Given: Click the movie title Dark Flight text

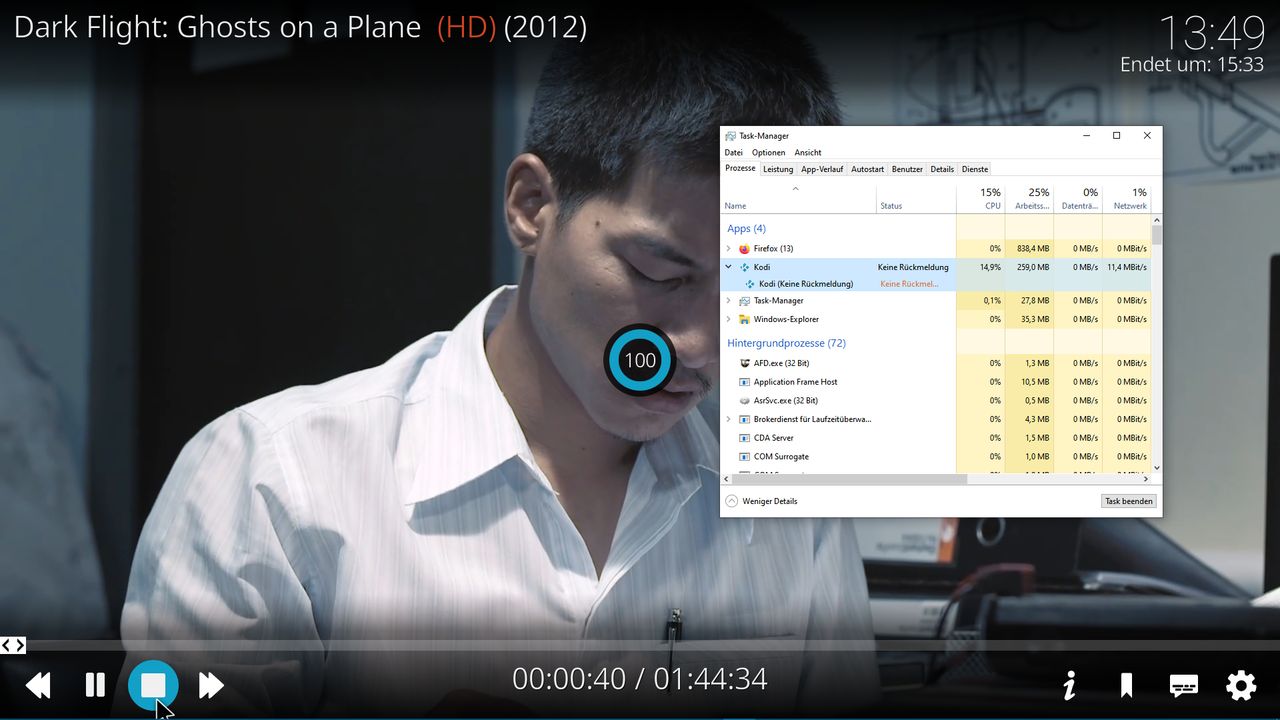Looking at the screenshot, I should point(217,27).
